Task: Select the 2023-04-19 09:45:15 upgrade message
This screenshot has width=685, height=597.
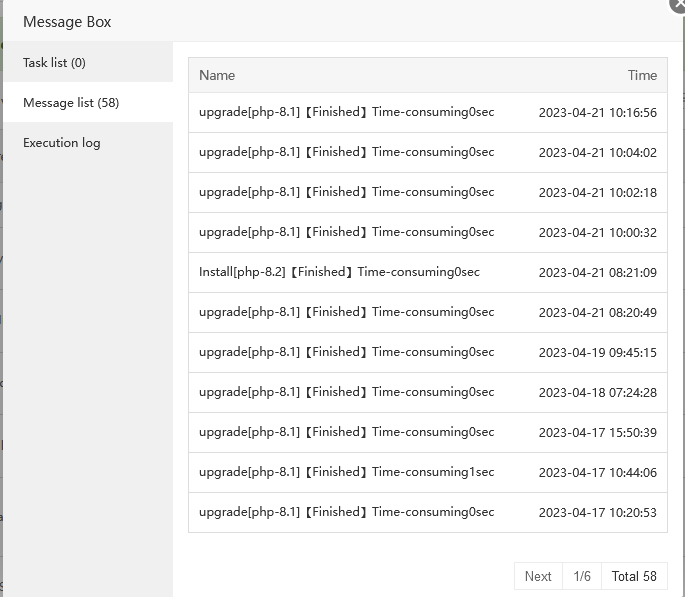Action: click(346, 352)
